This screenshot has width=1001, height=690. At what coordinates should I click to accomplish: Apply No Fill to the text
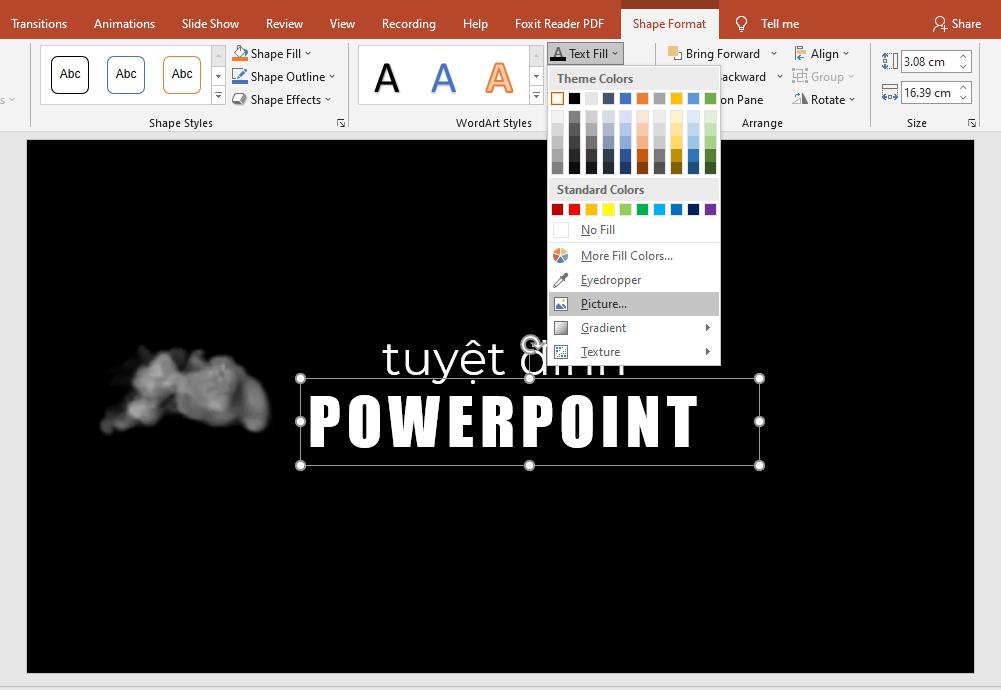click(596, 229)
